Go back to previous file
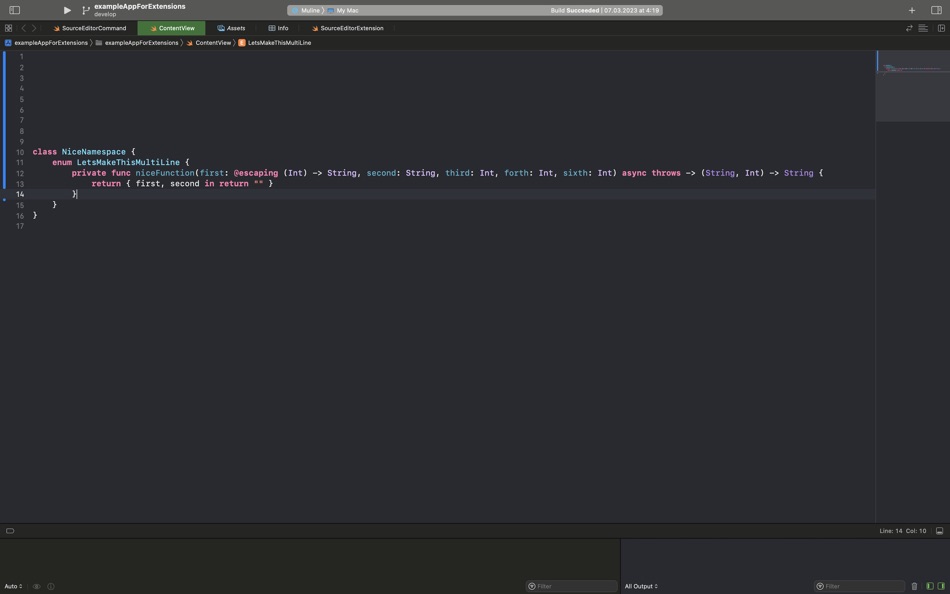The image size is (950, 594). pyautogui.click(x=24, y=28)
